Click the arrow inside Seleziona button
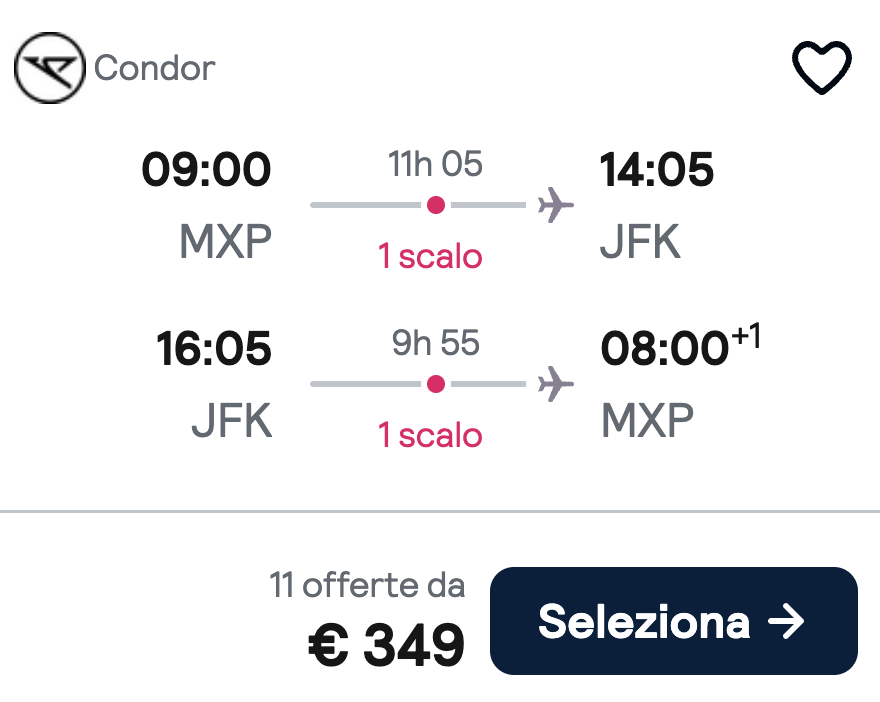This screenshot has height=702, width=880. [x=786, y=621]
